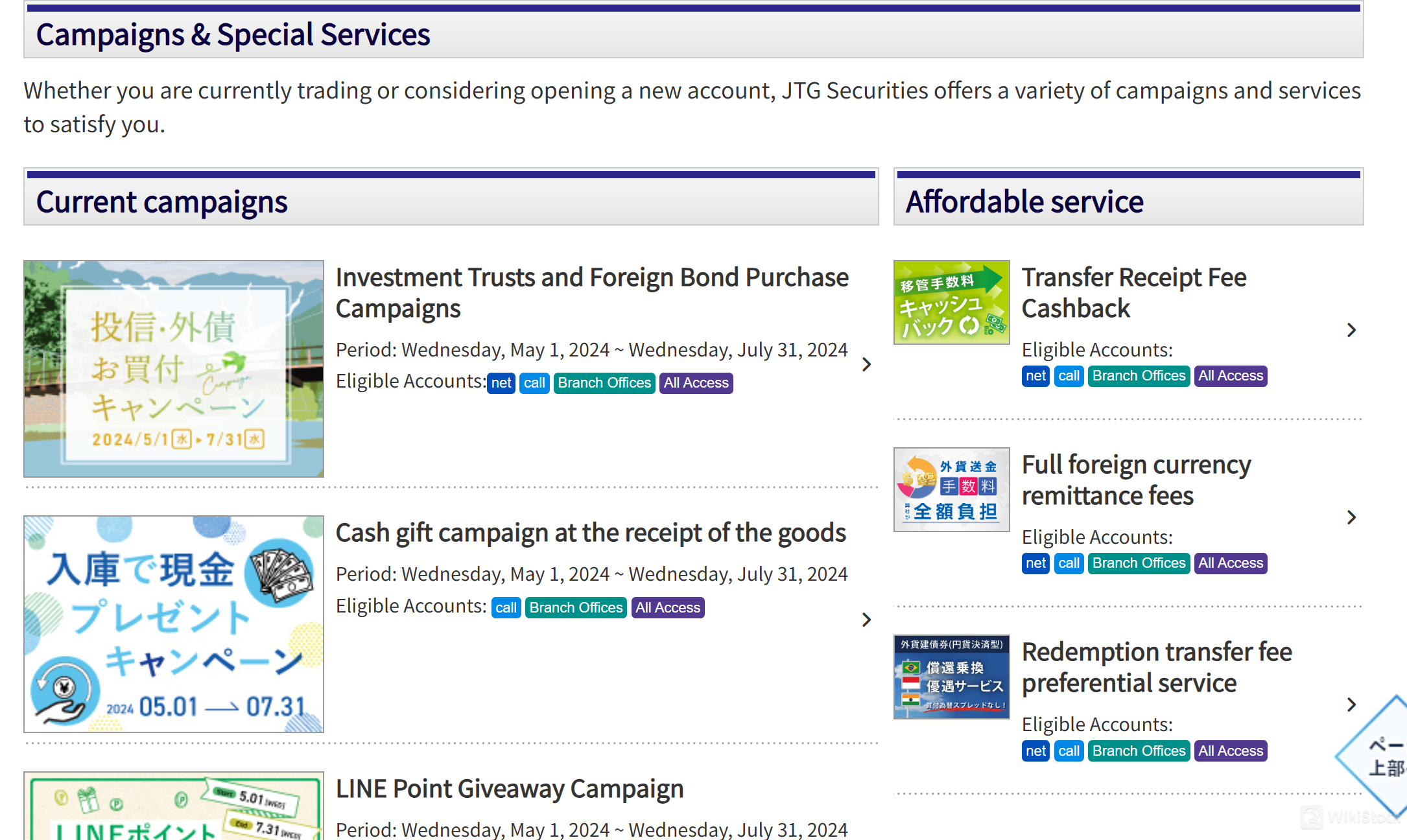The width and height of the screenshot is (1407, 840).
Task: Click the All Access tag under Transfer Receipt Cashback
Action: (x=1230, y=376)
